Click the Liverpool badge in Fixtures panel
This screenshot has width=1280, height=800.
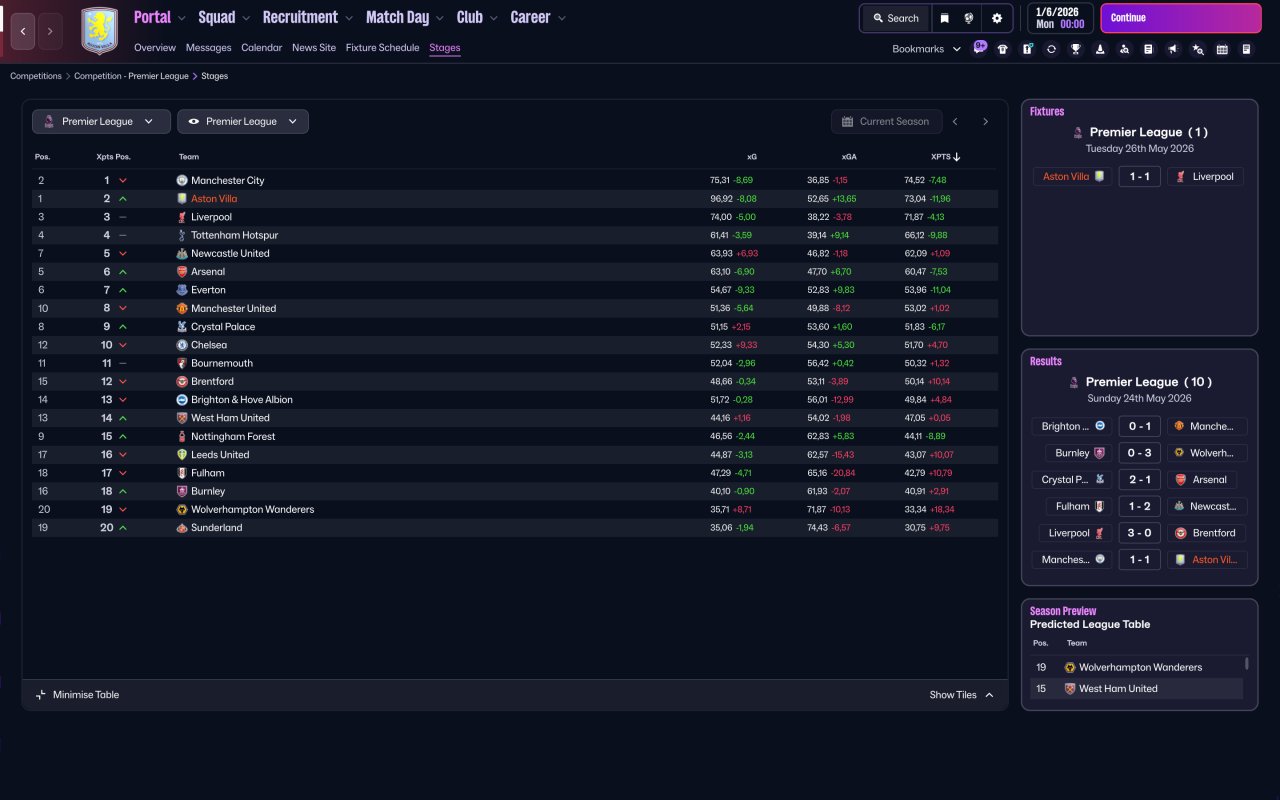(1181, 176)
